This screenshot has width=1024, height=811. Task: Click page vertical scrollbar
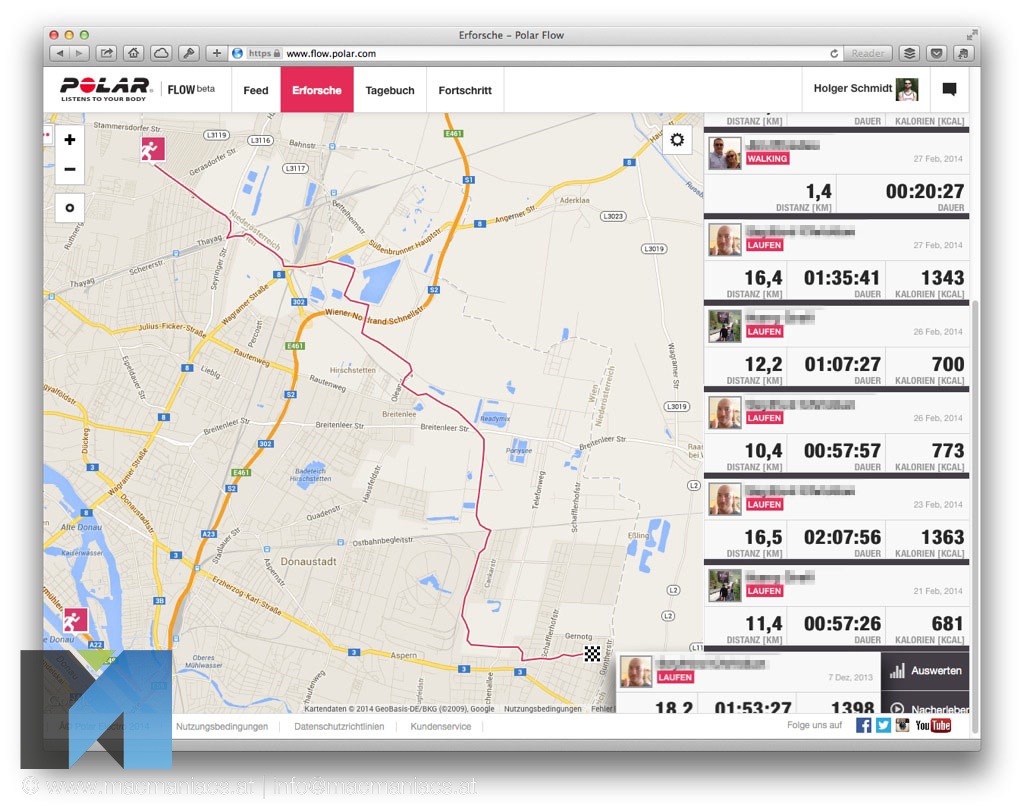pos(975,516)
